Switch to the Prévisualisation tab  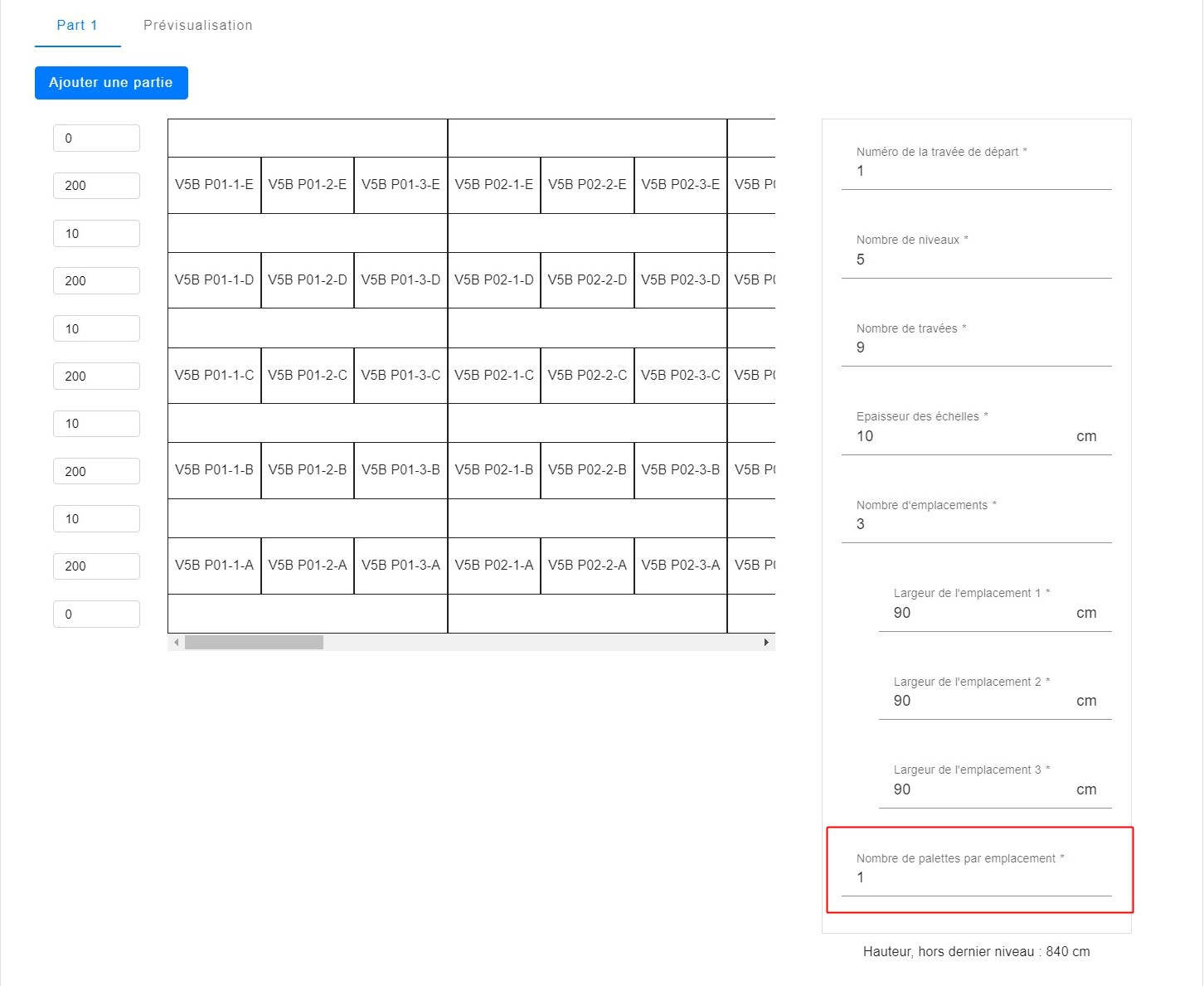point(197,25)
